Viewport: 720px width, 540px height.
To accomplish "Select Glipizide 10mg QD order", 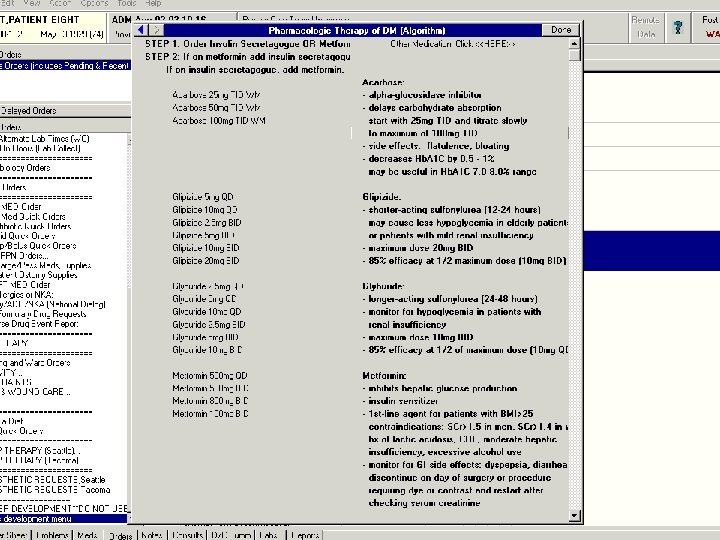I will click(205, 210).
